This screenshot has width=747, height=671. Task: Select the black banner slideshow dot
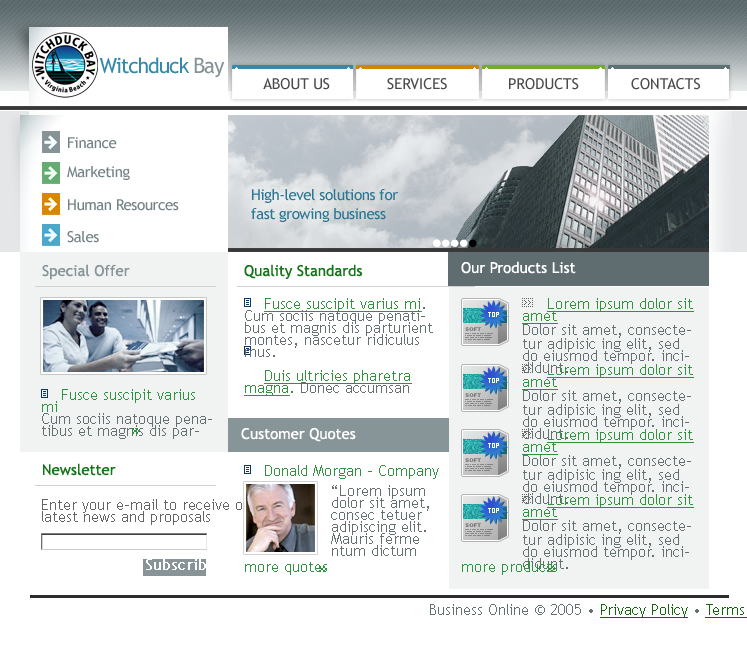point(473,243)
